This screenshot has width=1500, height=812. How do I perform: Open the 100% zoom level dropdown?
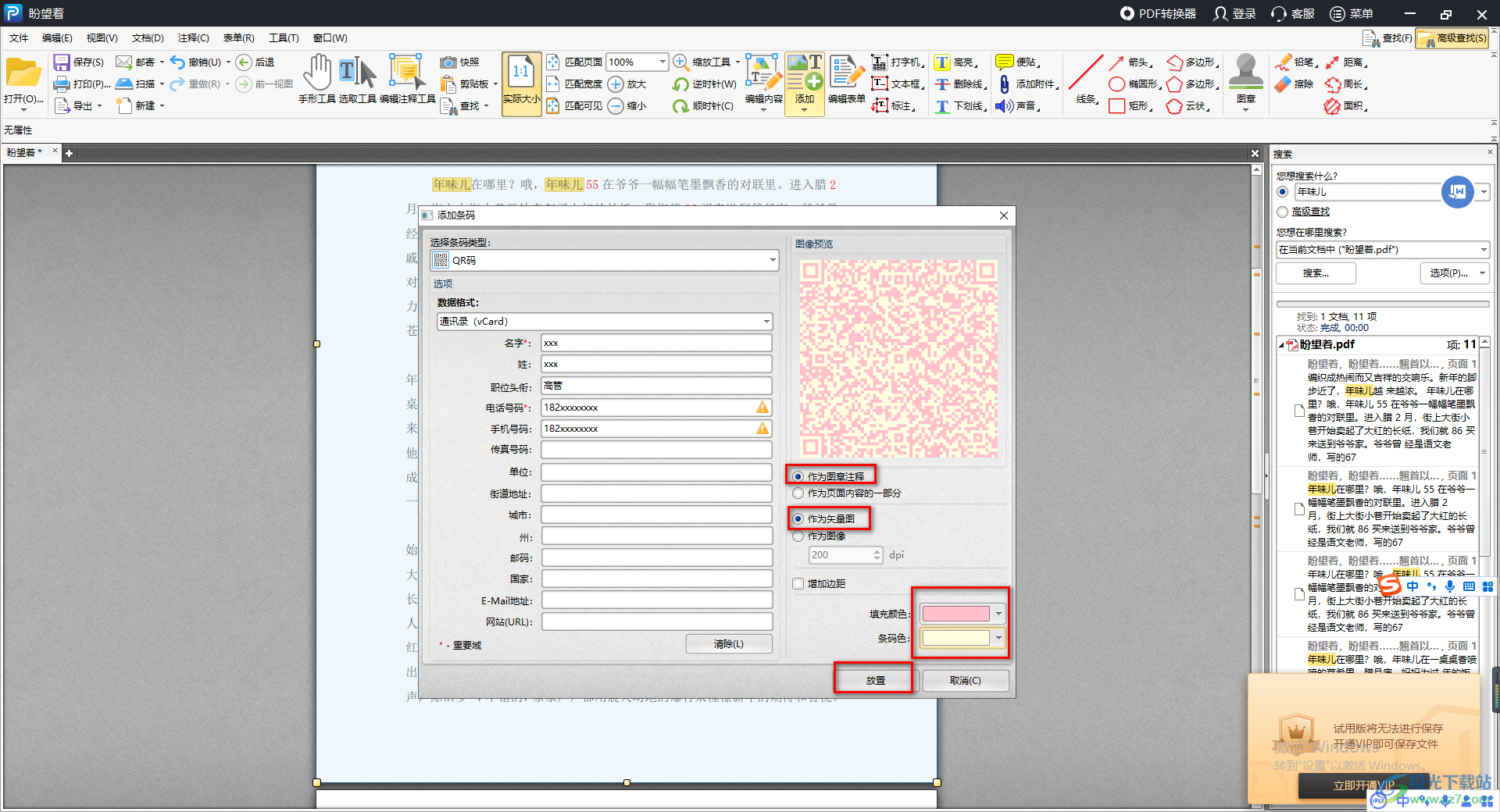pos(663,62)
